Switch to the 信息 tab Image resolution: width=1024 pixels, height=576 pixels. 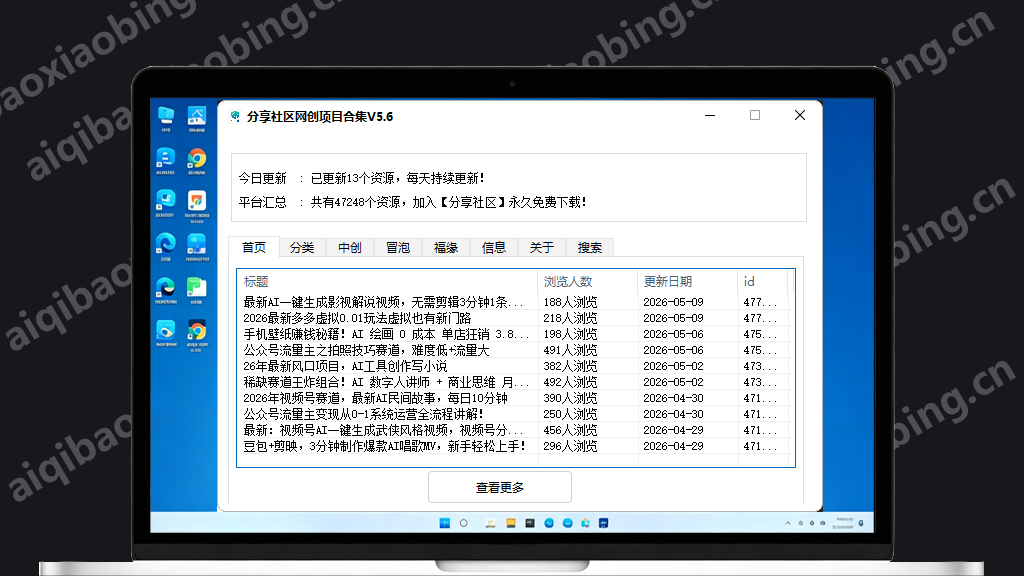point(494,248)
